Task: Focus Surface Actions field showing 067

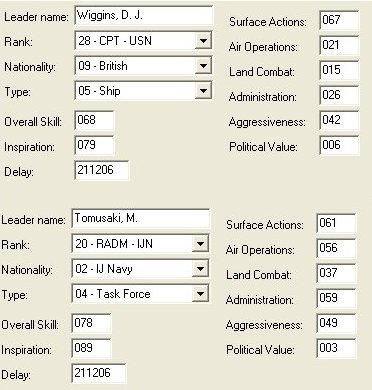Action: (339, 20)
